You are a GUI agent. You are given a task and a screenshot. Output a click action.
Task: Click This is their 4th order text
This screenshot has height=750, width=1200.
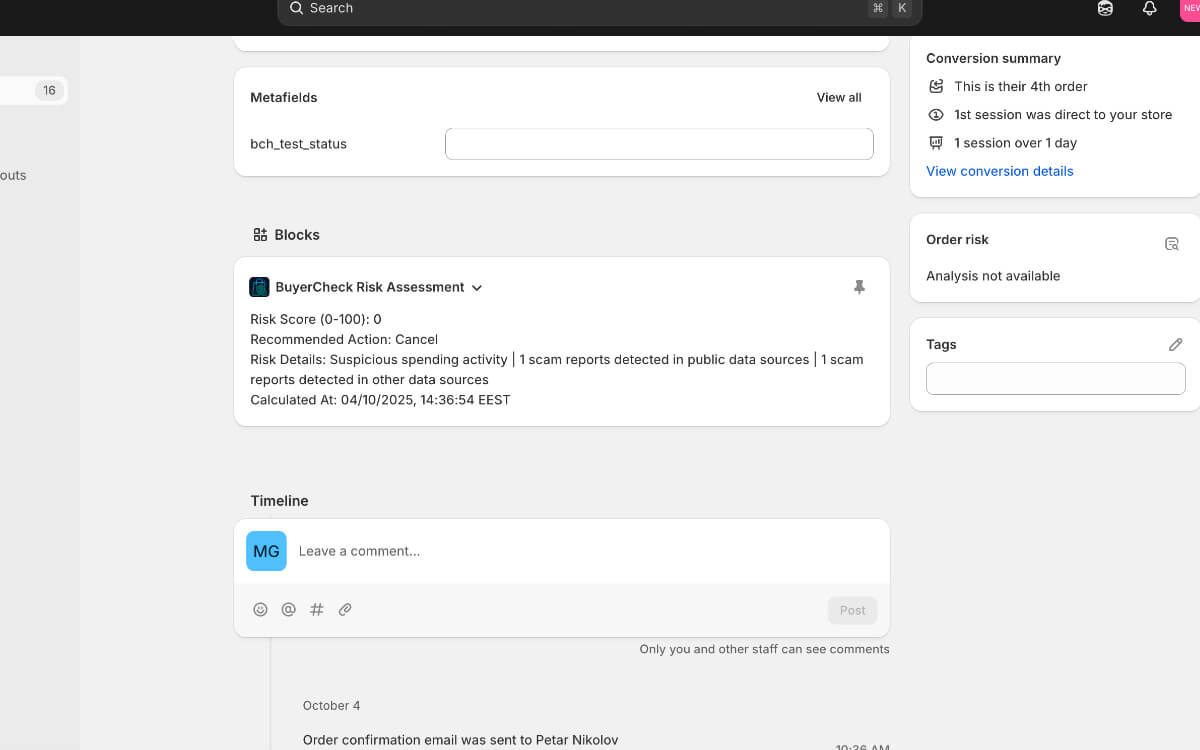click(1020, 87)
